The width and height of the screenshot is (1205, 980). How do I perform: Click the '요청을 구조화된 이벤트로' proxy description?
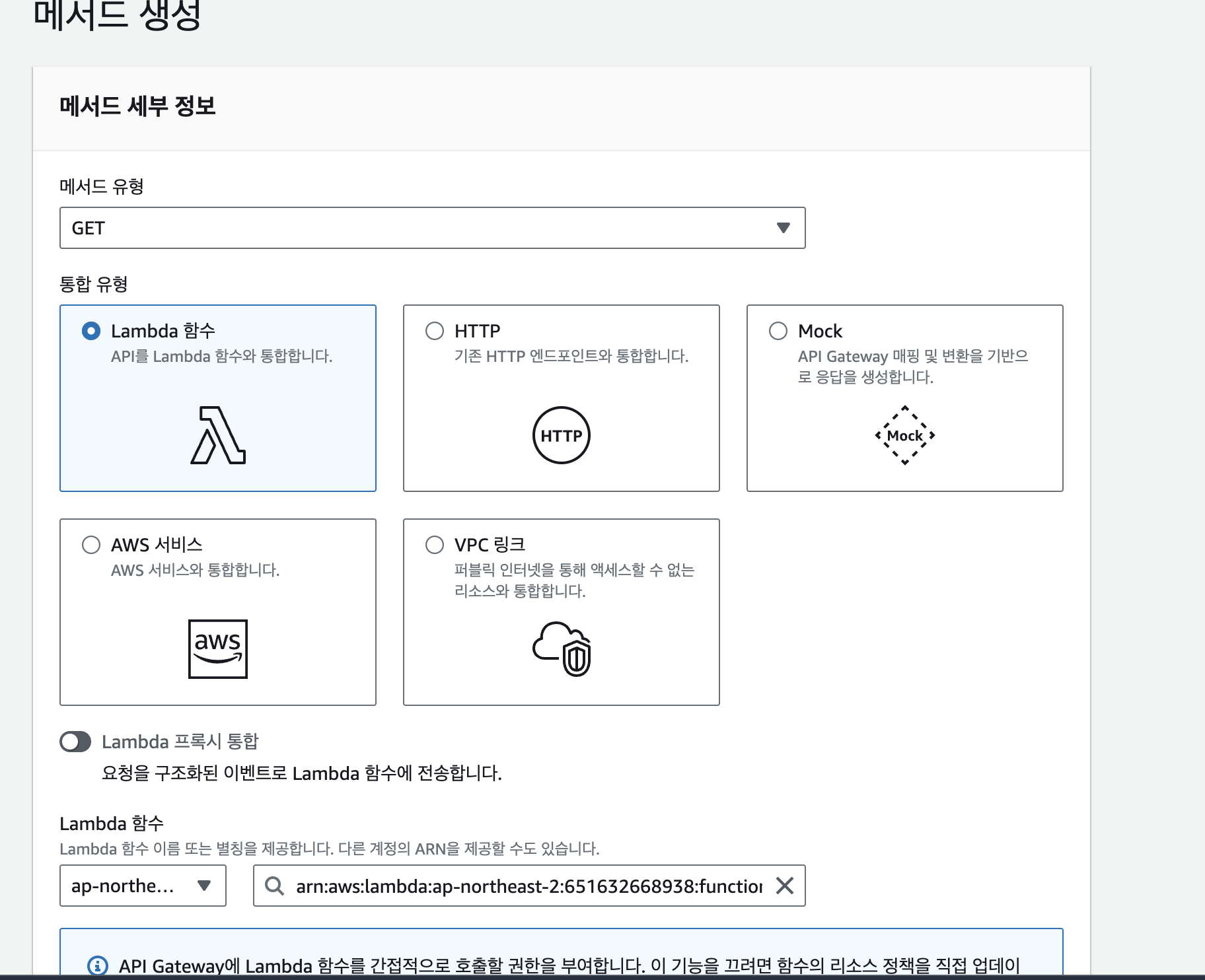tap(302, 773)
